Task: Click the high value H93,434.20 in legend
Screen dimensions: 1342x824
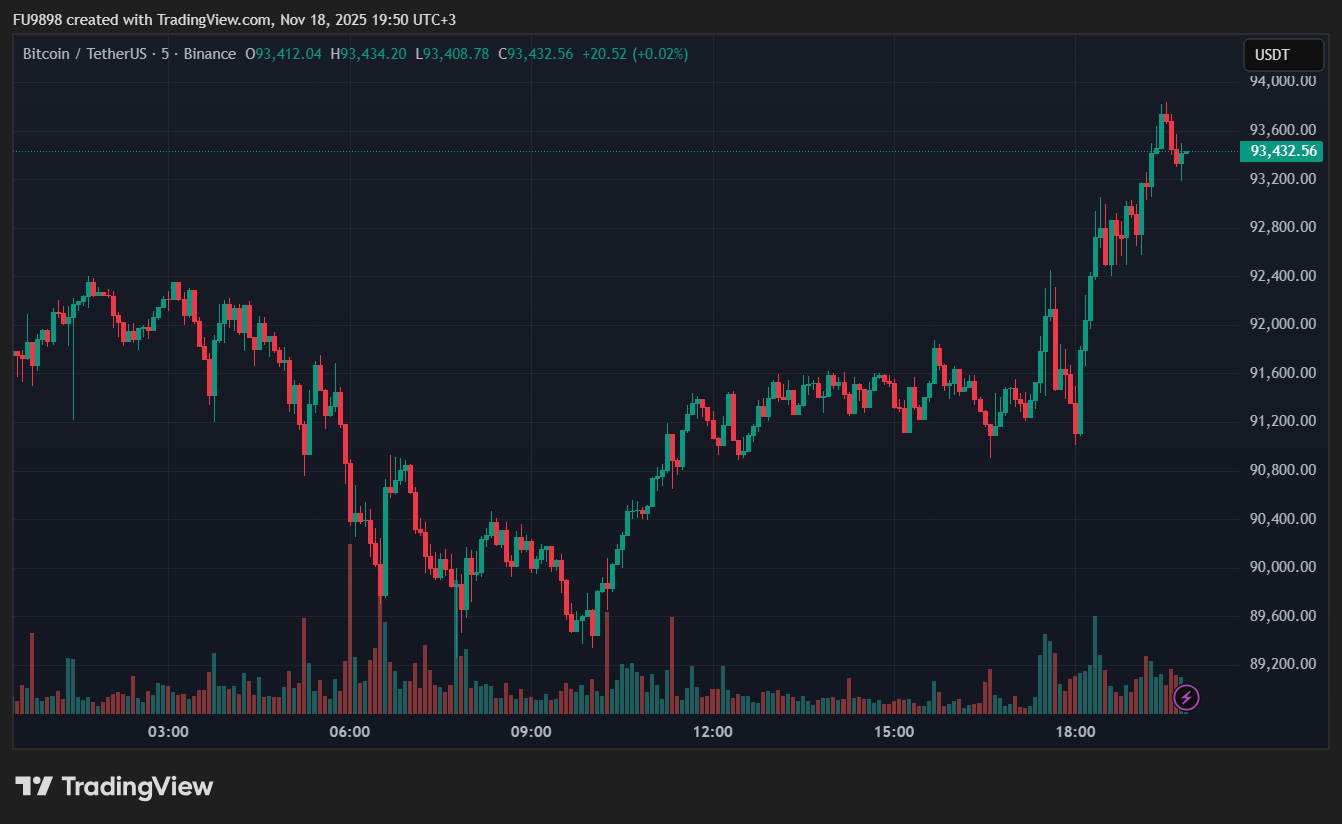Action: coord(368,54)
